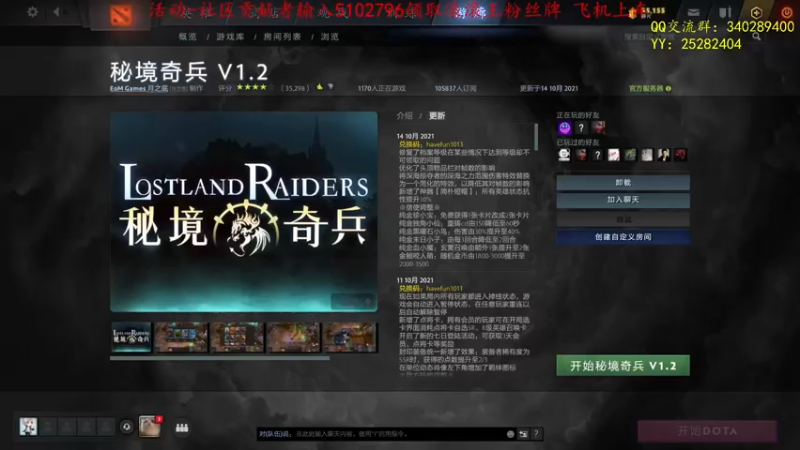The height and width of the screenshot is (450, 800).
Task: Click the round icon after the party slots
Action: (x=127, y=427)
